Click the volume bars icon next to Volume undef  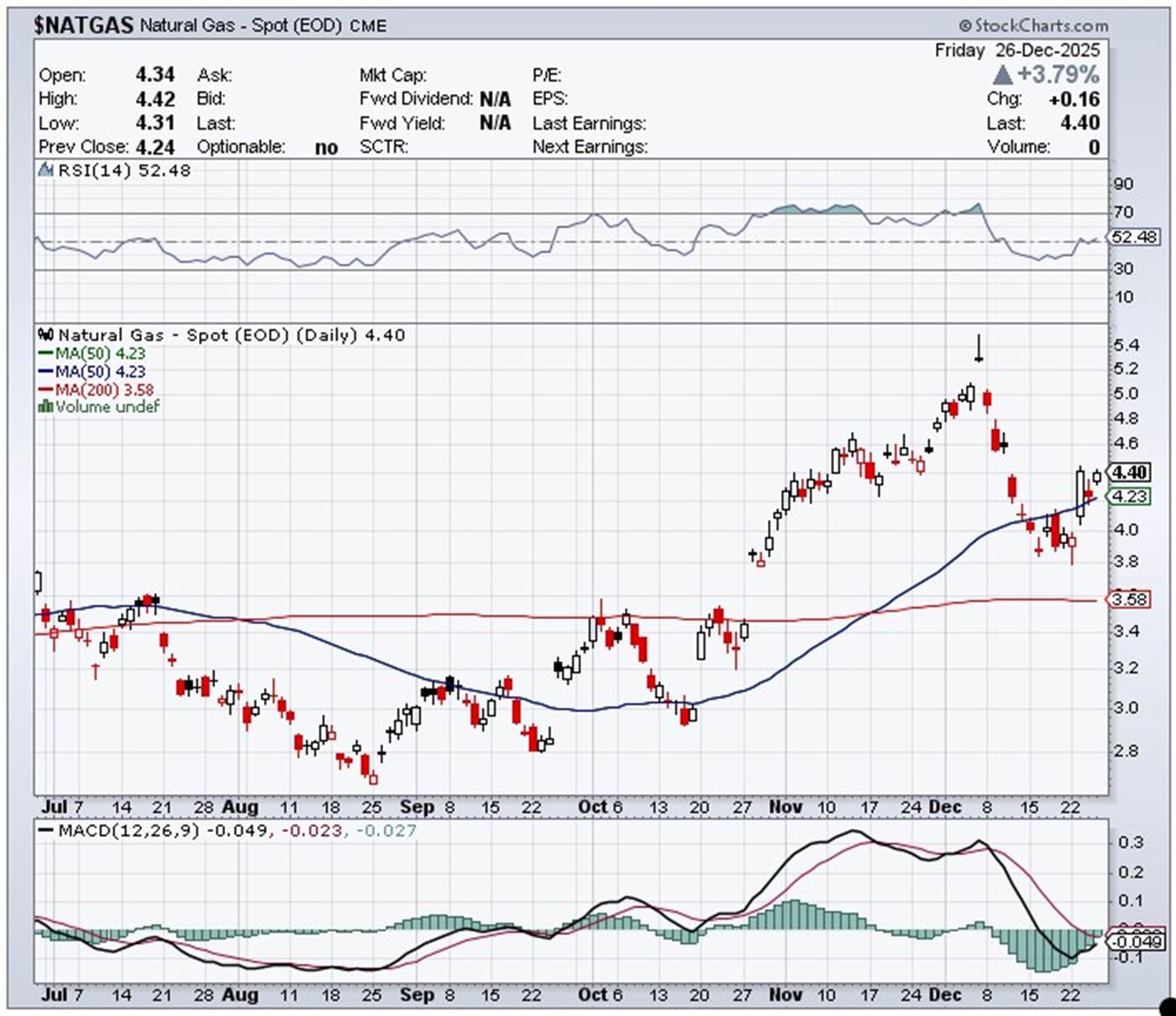45,406
